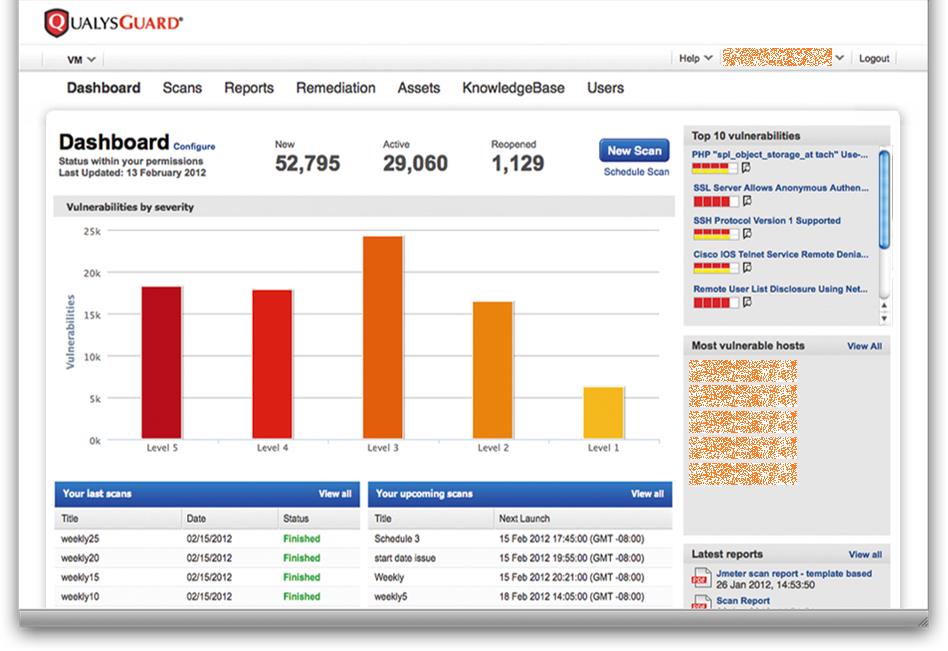Viewport: 948px width, 651px height.
Task: Click the New count 52,795
Action: [x=307, y=163]
